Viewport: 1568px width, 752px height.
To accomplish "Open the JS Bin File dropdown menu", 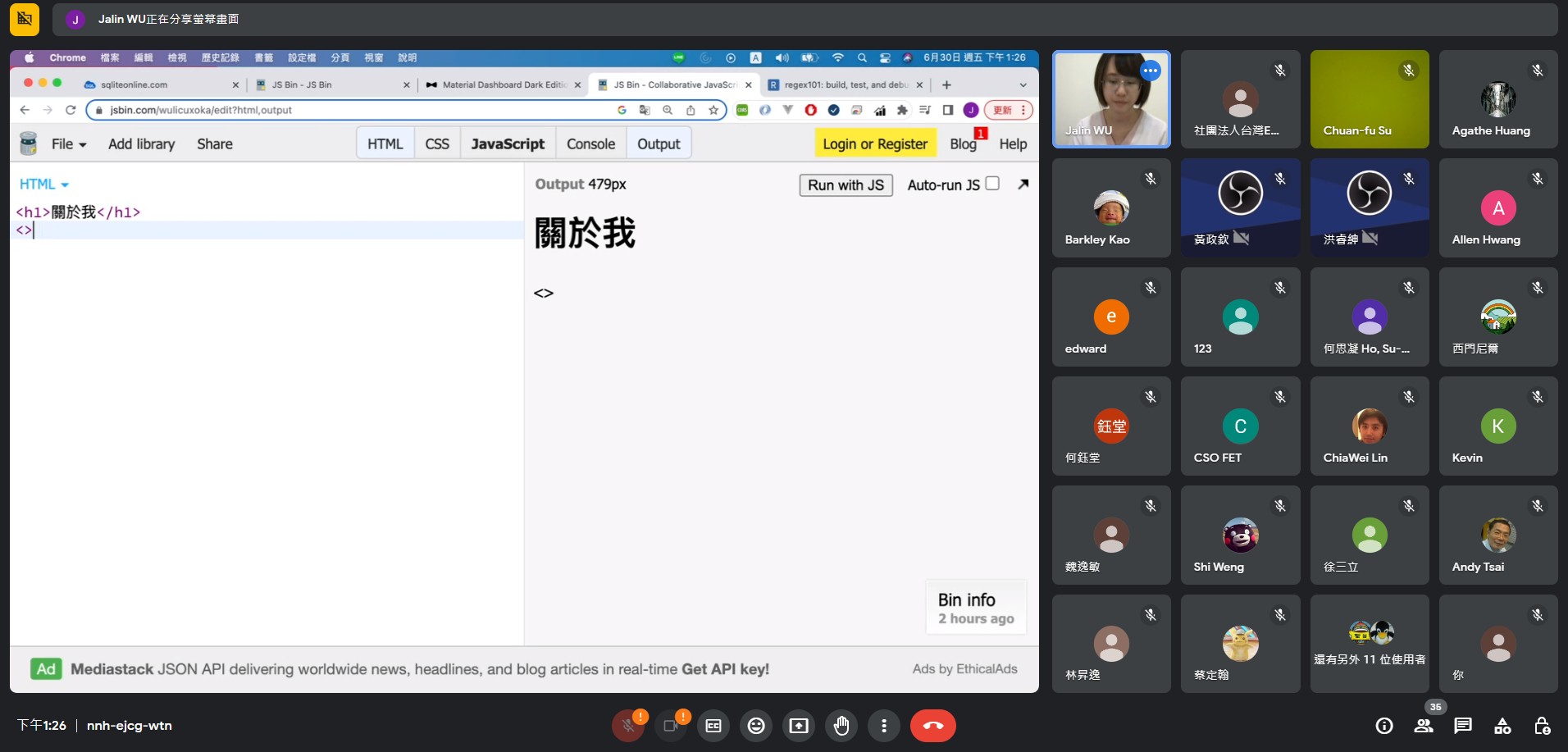I will tap(69, 144).
